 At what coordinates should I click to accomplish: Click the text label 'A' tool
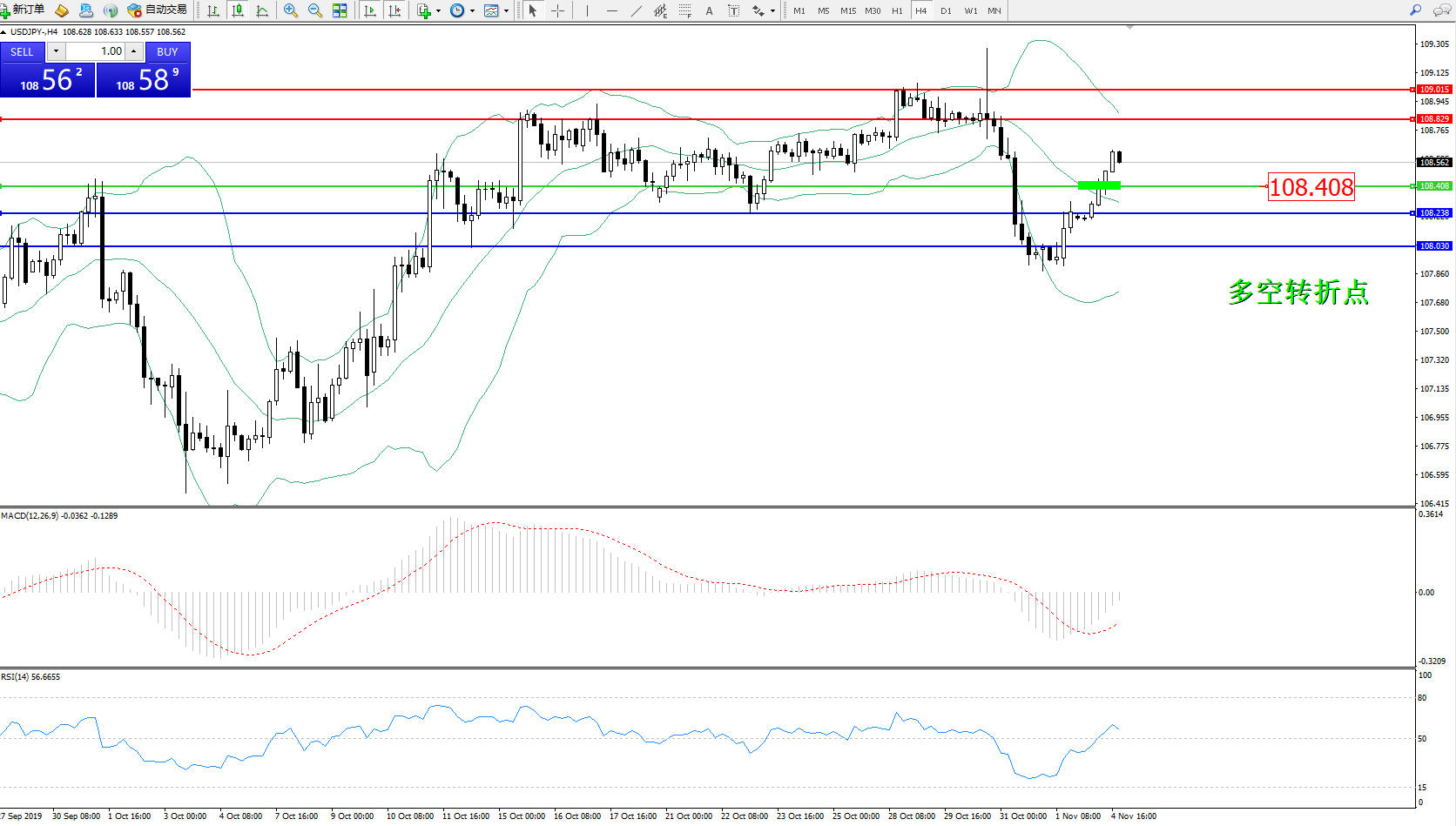pos(709,10)
